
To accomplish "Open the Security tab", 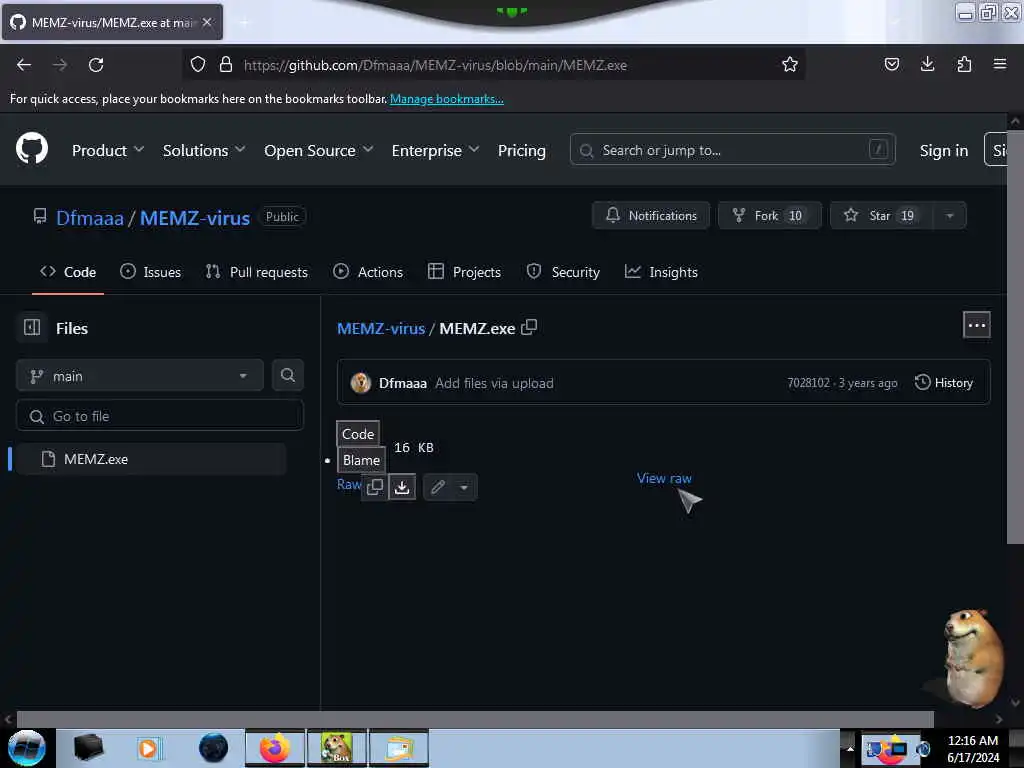I will tap(563, 272).
